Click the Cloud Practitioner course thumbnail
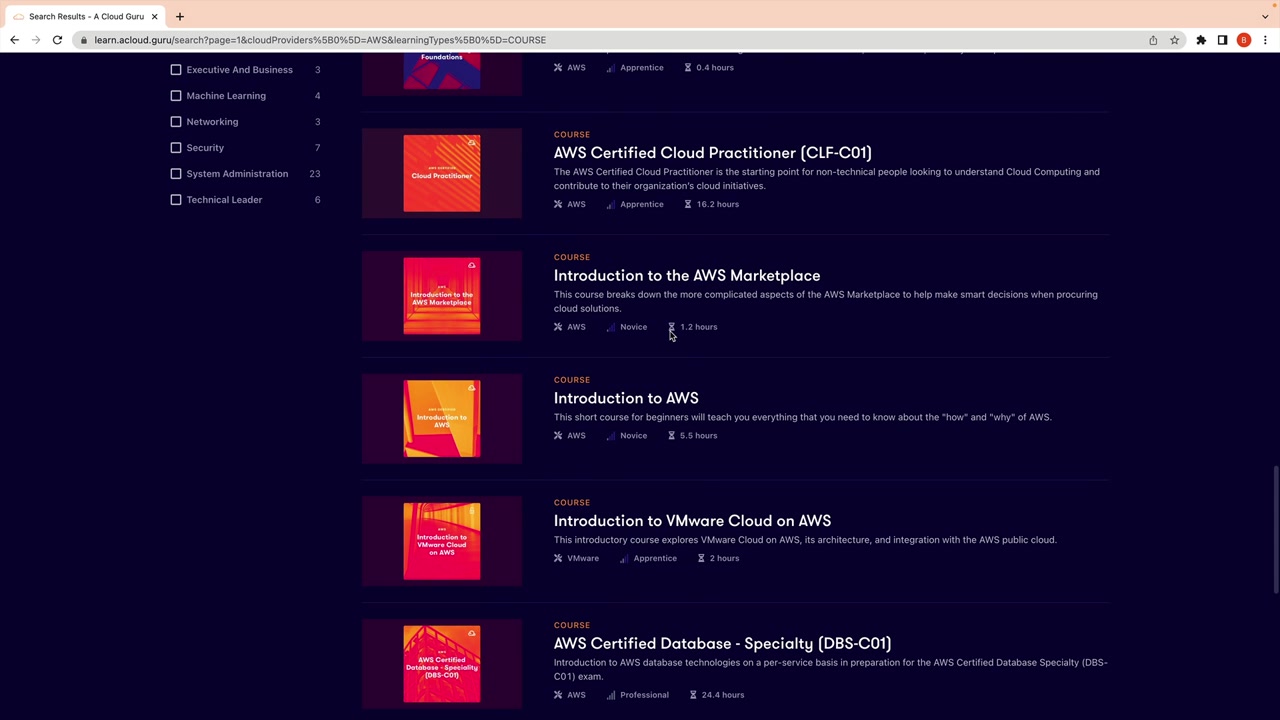Screen dimensions: 1280x720 pyautogui.click(x=442, y=174)
